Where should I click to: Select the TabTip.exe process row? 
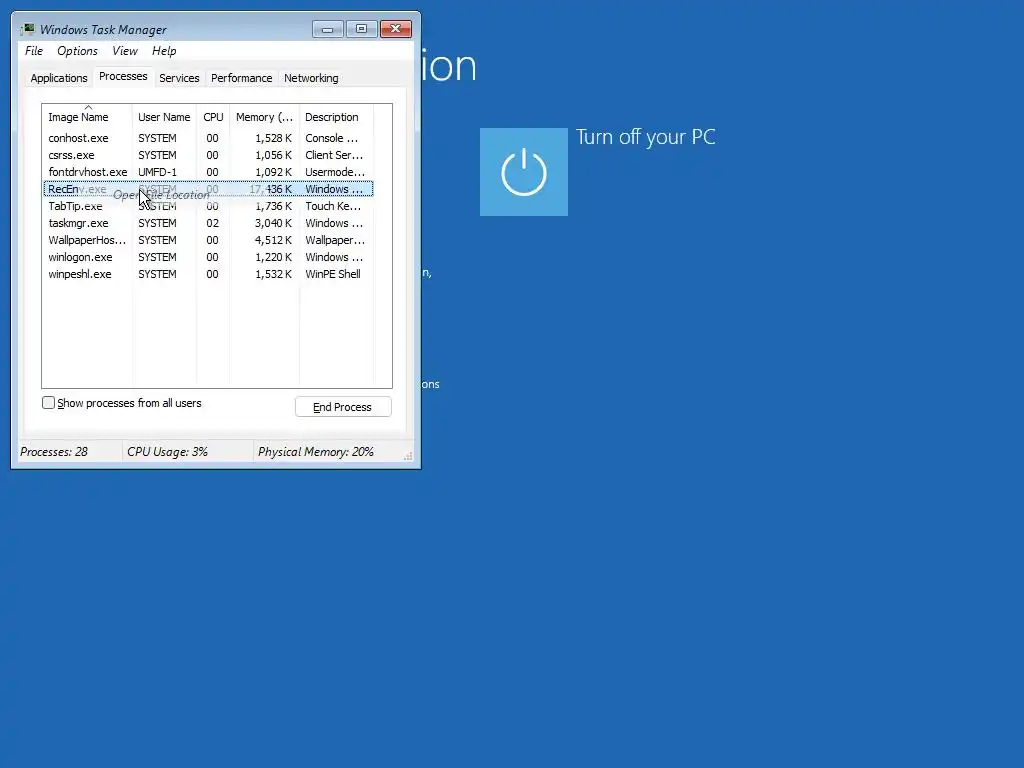tap(208, 206)
